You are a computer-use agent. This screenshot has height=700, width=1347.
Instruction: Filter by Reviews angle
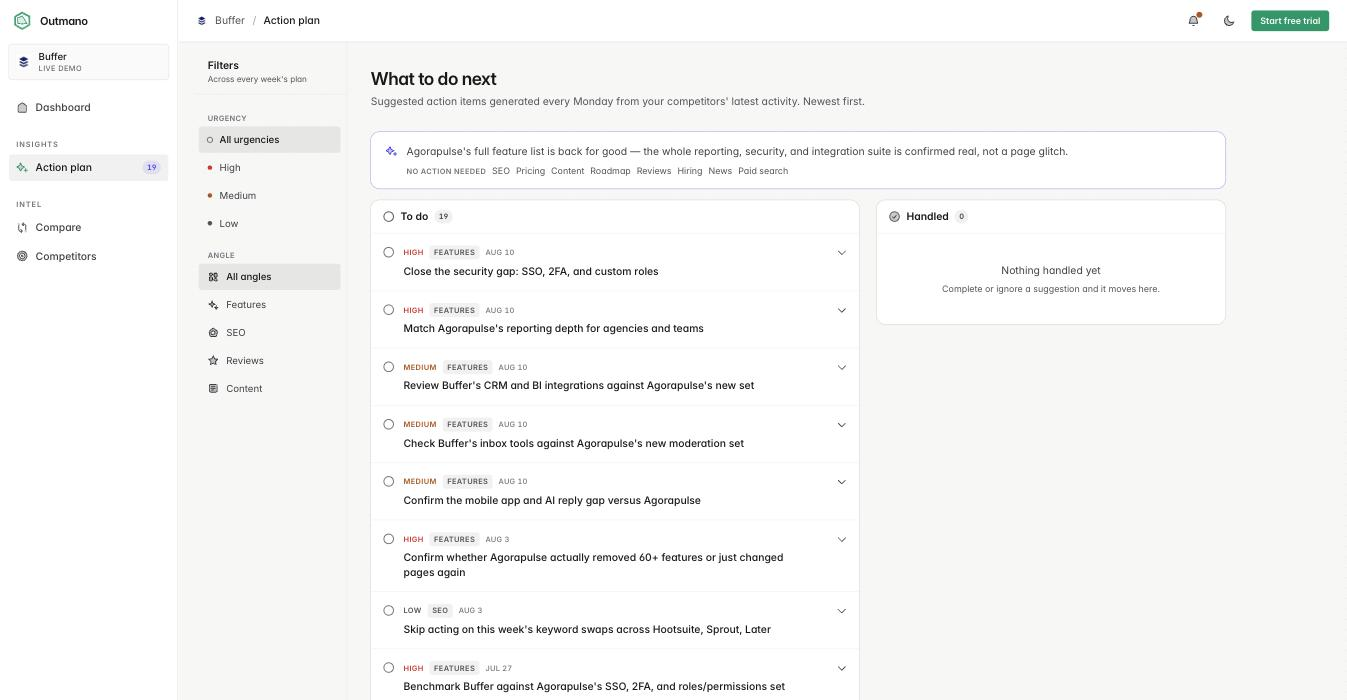click(270, 361)
